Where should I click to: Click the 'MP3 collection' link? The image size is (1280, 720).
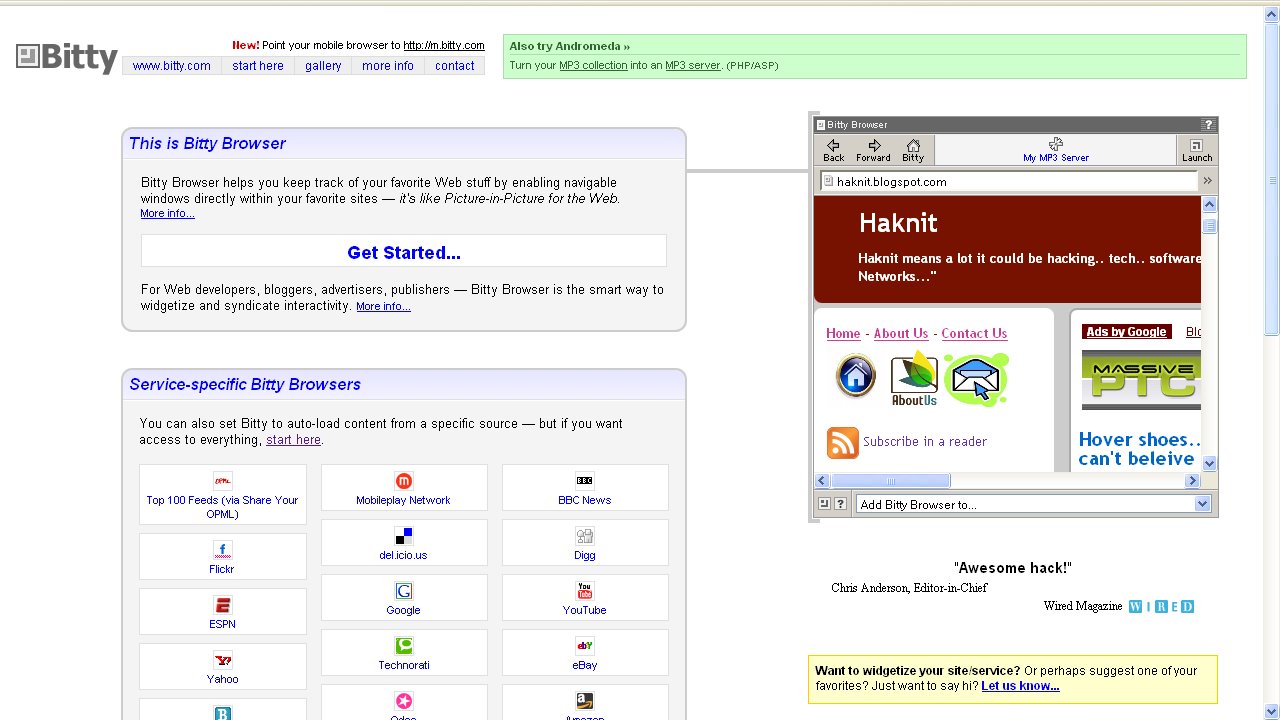coord(593,65)
